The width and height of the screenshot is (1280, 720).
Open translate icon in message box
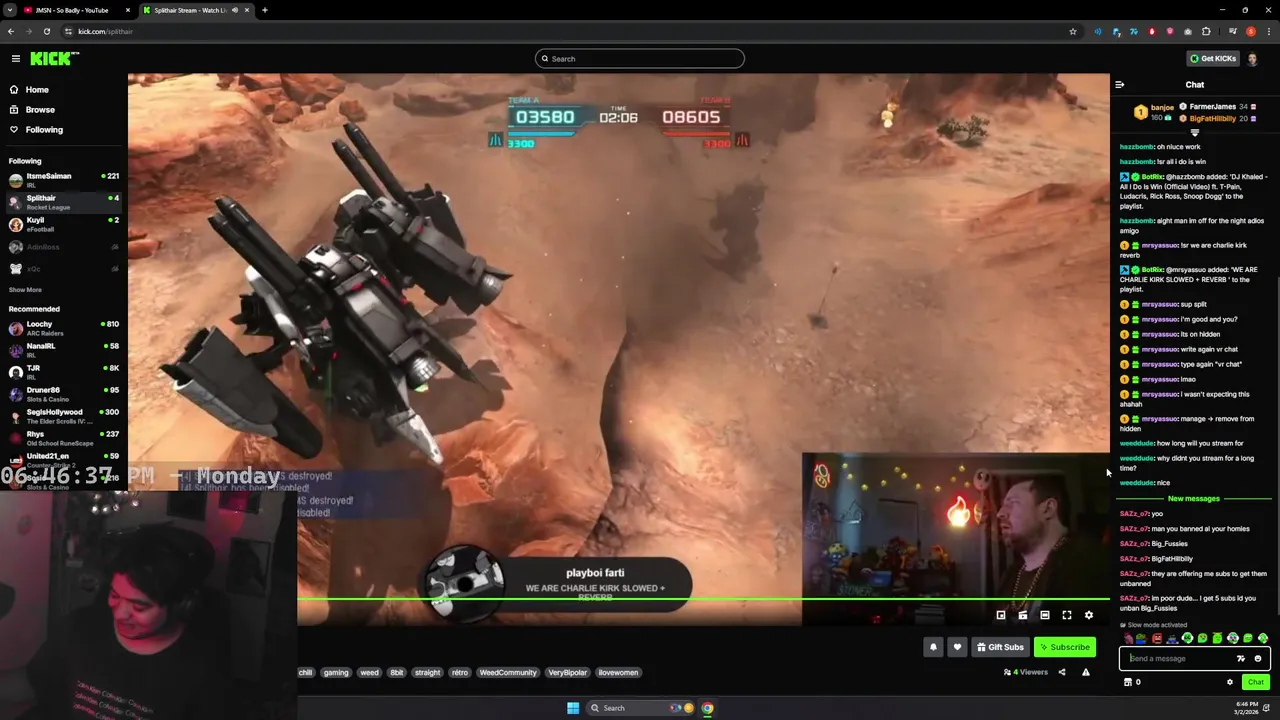coord(1241,659)
